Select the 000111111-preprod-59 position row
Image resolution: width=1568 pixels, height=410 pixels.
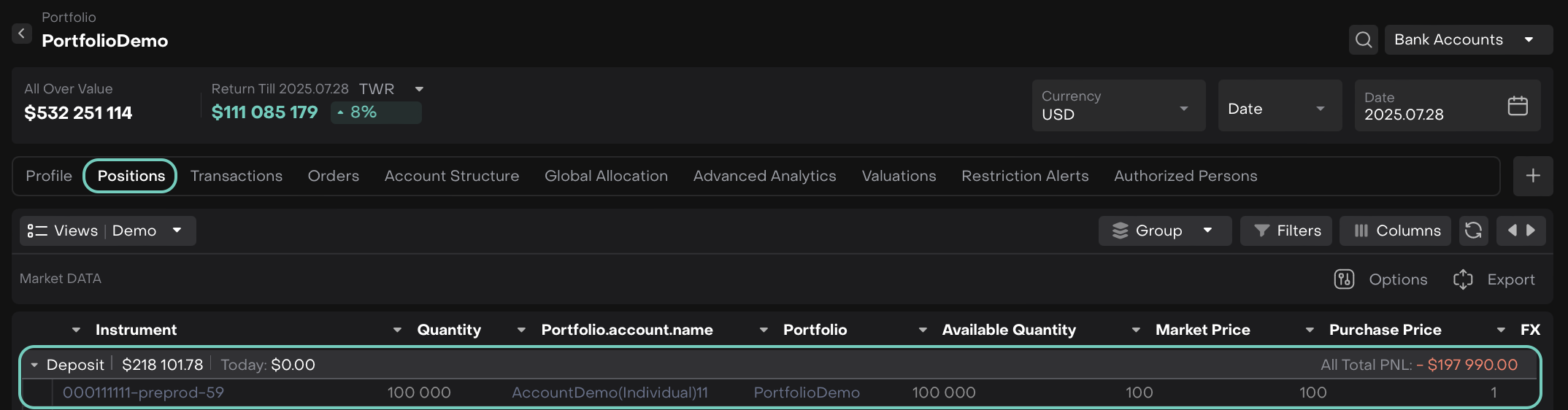click(143, 392)
